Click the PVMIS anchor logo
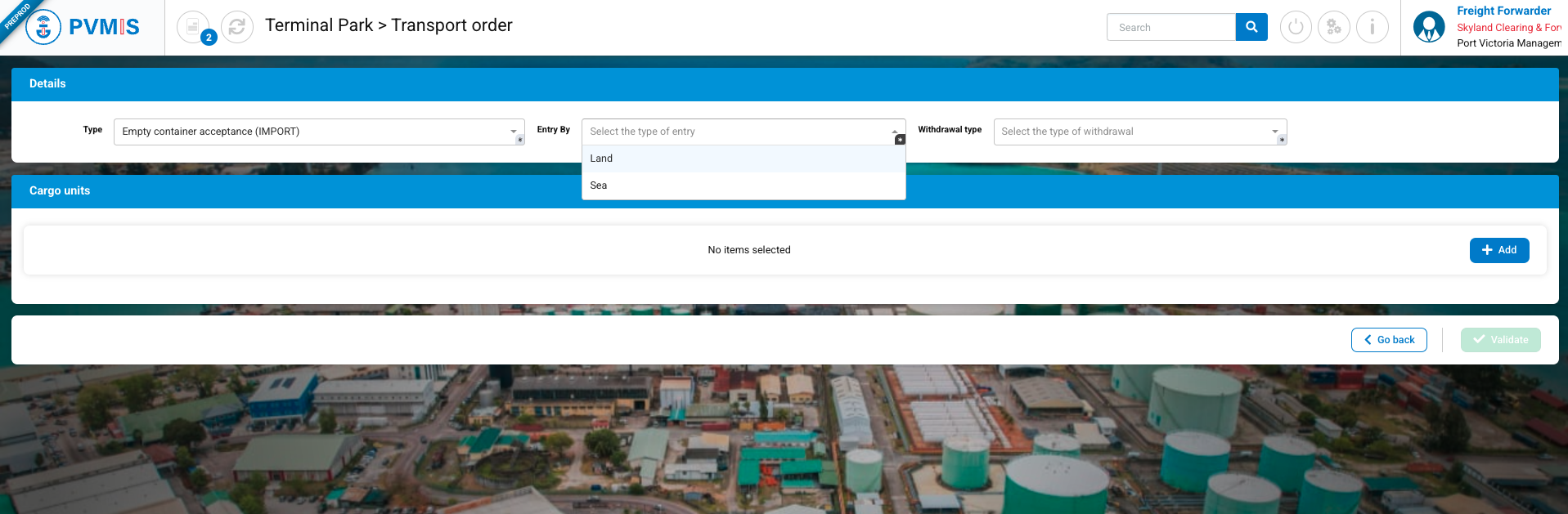Image resolution: width=1568 pixels, height=514 pixels. coord(43,28)
